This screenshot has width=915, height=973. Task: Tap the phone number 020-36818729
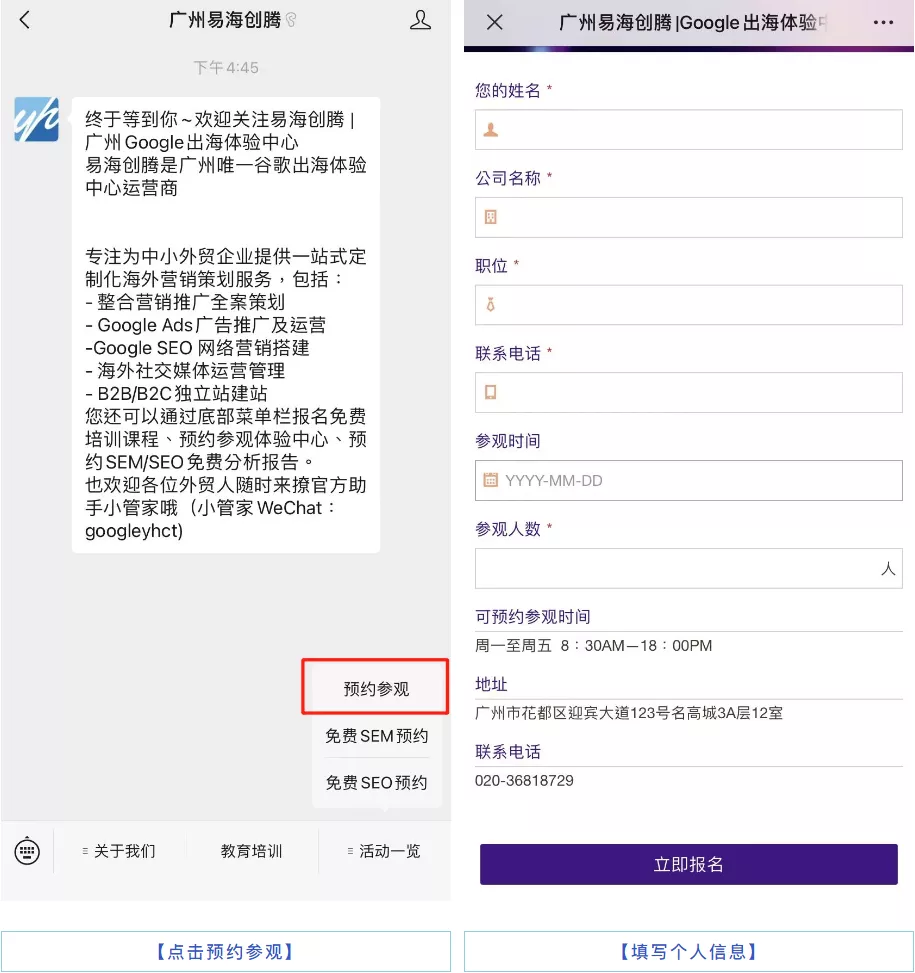[524, 780]
